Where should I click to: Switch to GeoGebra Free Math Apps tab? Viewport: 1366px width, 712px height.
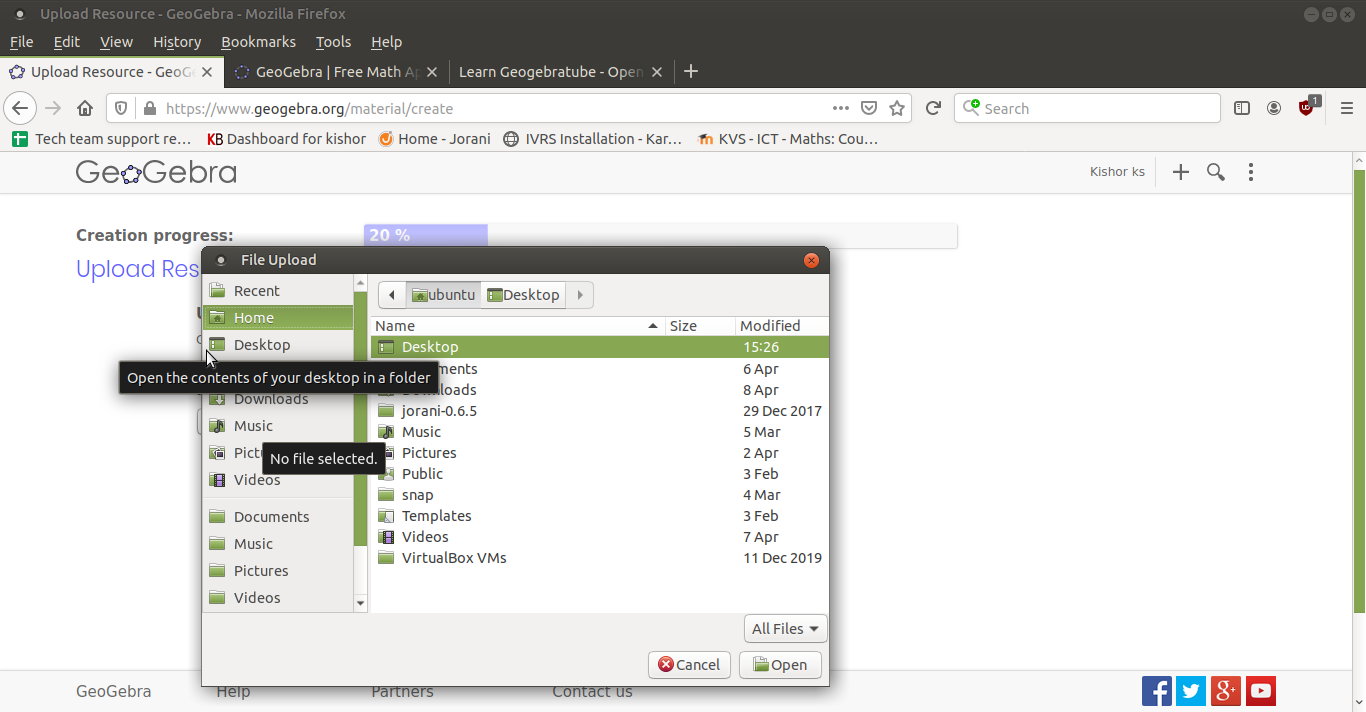(x=336, y=72)
